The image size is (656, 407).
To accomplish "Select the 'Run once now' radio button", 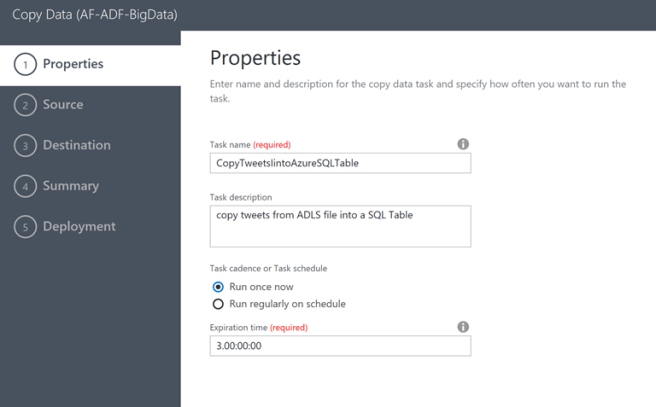I will [x=218, y=287].
